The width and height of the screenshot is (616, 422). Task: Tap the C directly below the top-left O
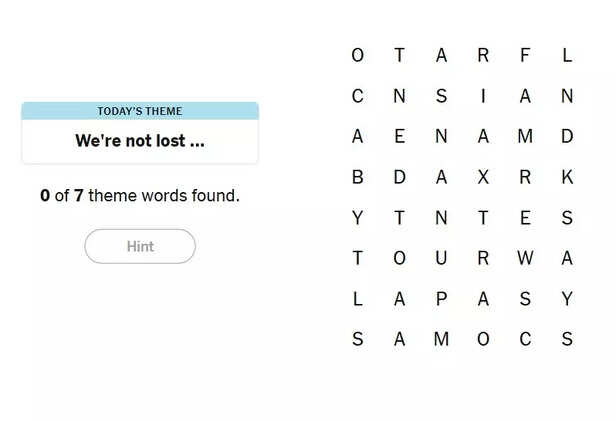357,97
